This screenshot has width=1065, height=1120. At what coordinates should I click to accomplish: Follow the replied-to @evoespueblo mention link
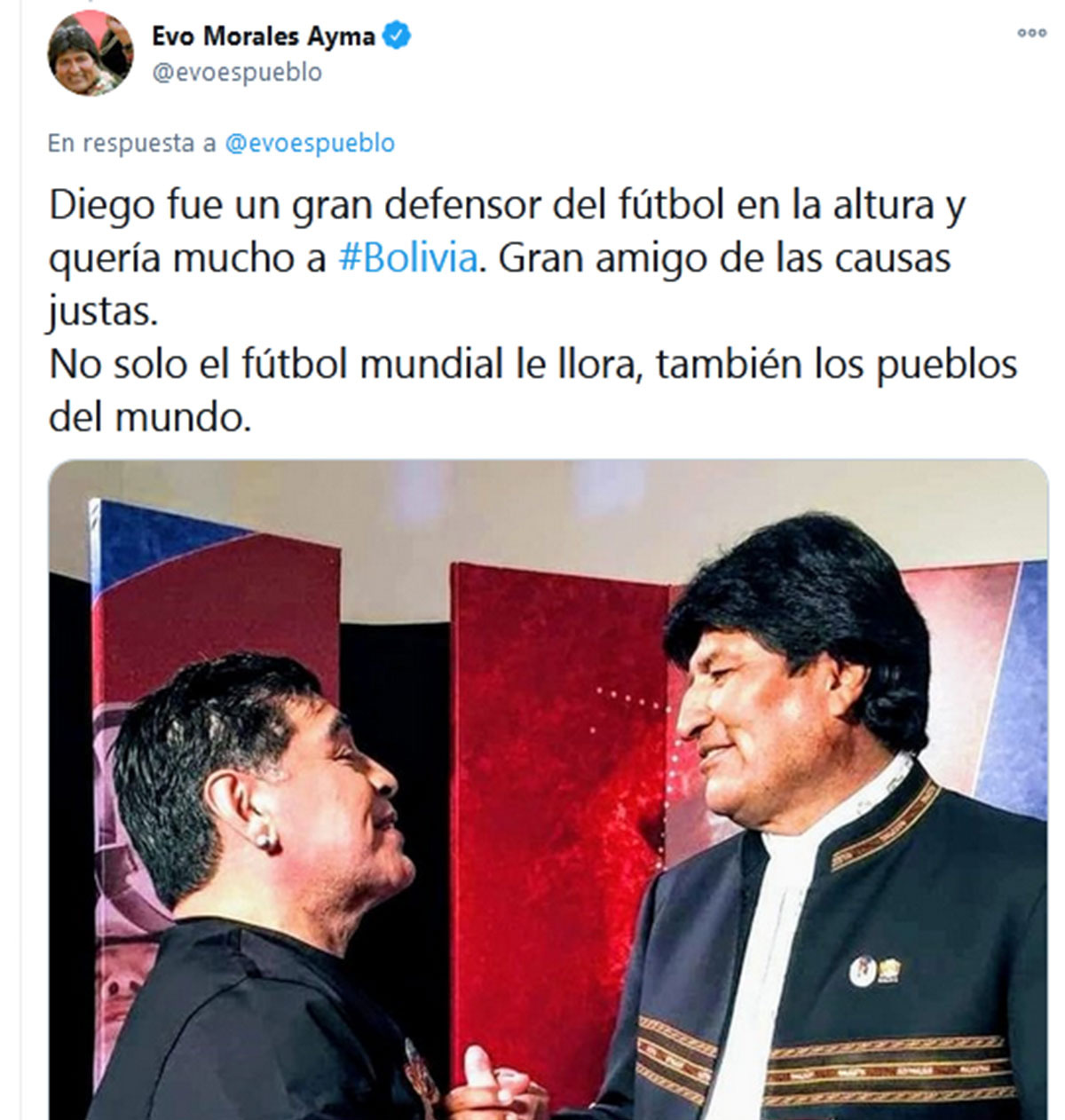pyautogui.click(x=310, y=143)
